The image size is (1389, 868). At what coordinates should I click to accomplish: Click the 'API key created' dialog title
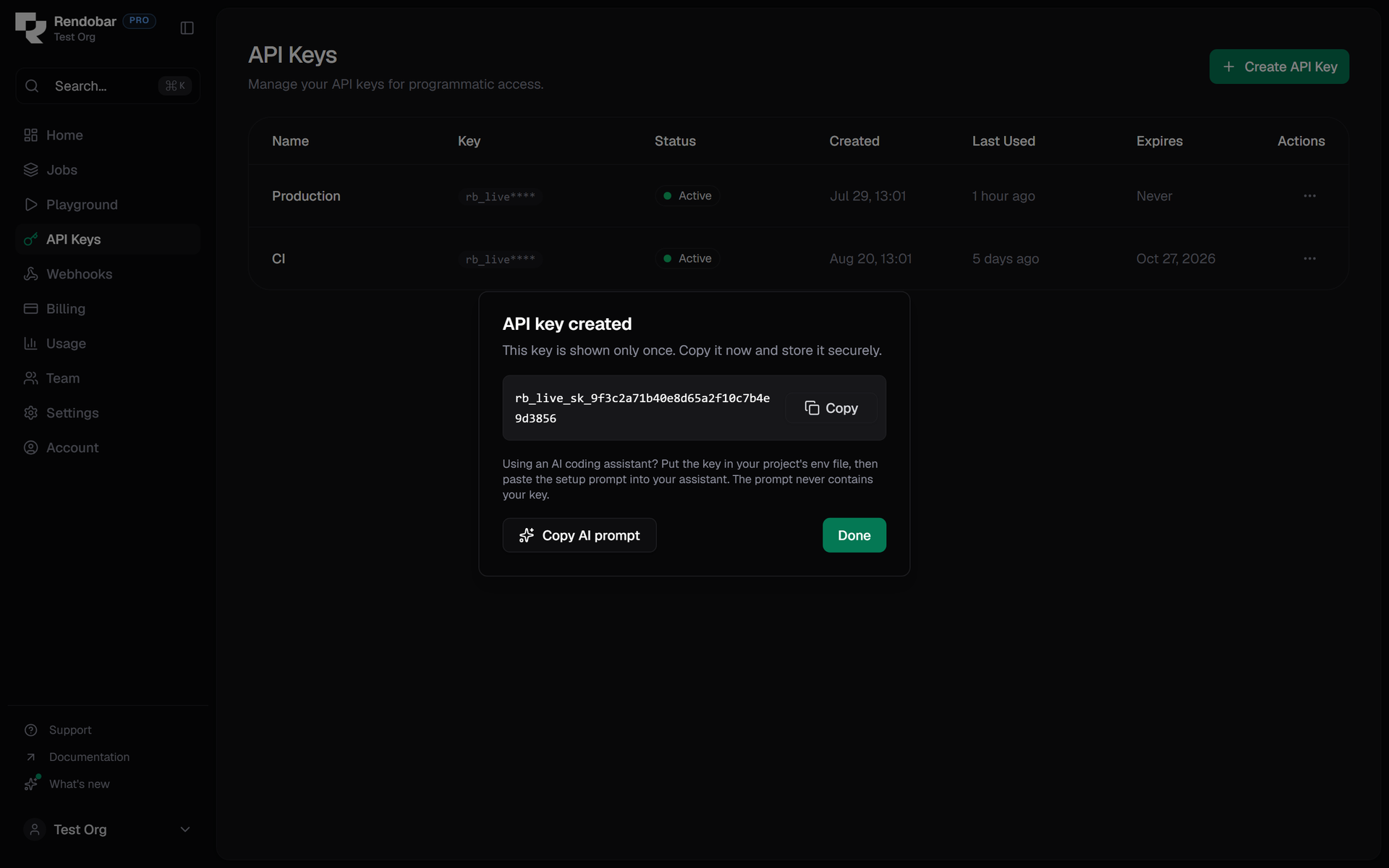(567, 324)
